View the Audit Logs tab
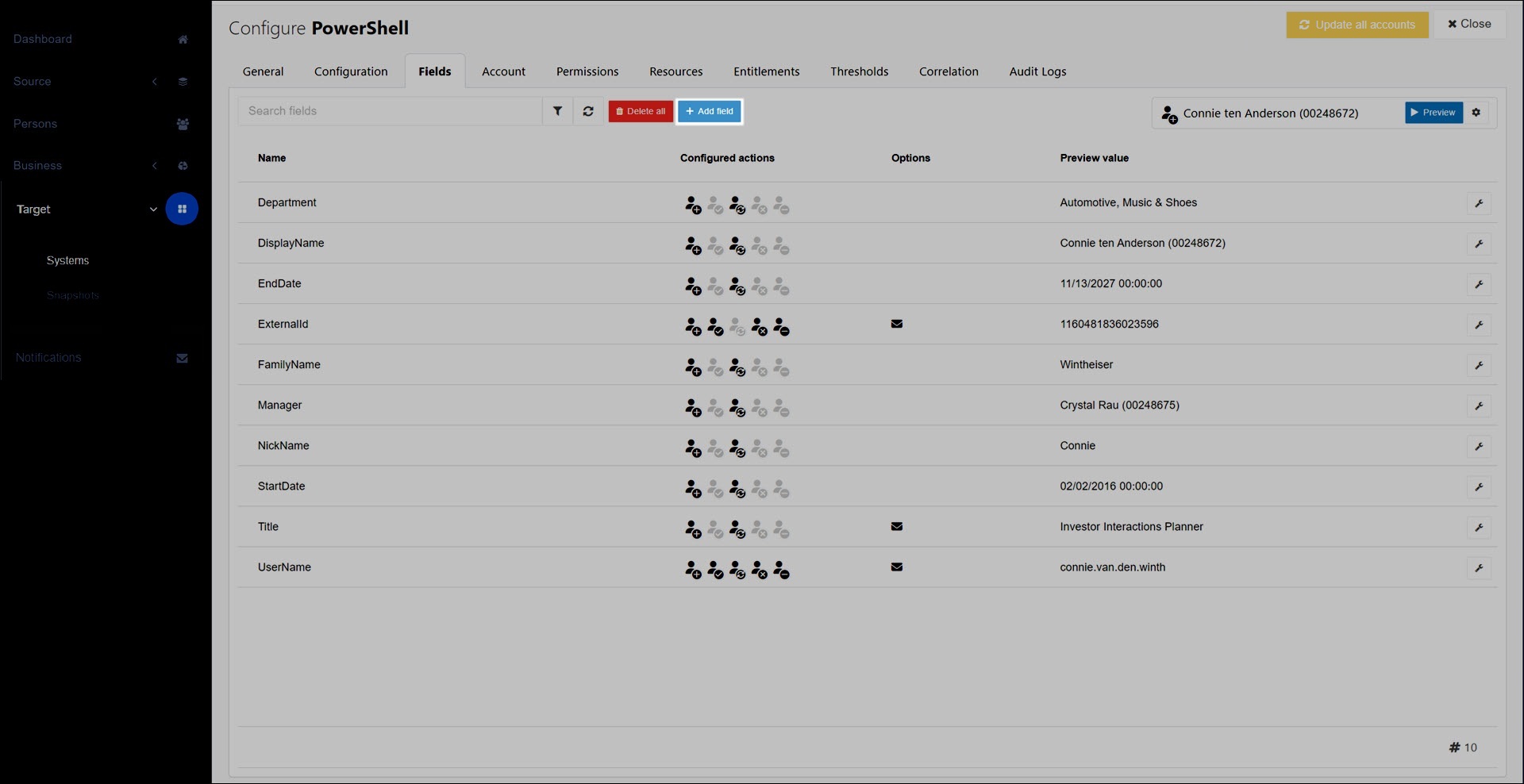Screen dimensions: 1524x784 coord(1037,71)
